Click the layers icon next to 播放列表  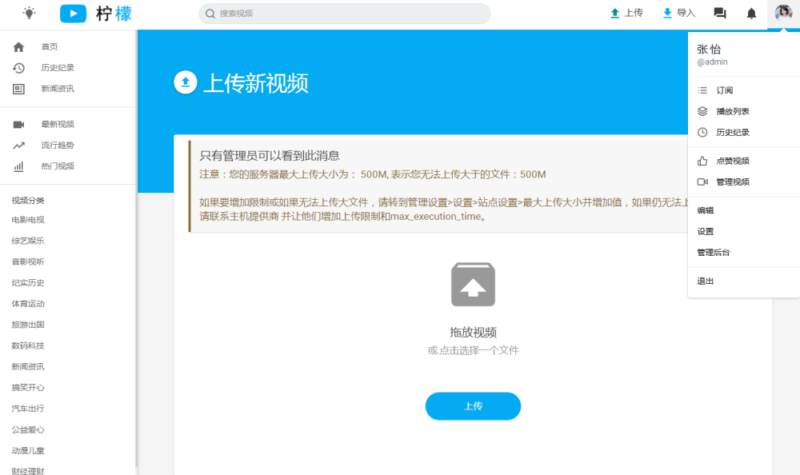[703, 111]
